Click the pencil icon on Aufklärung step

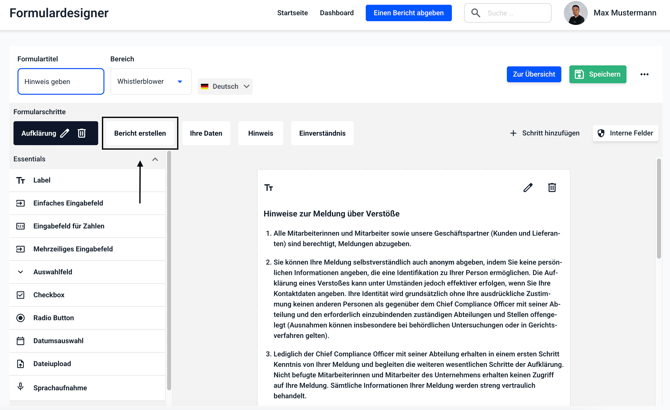point(65,133)
